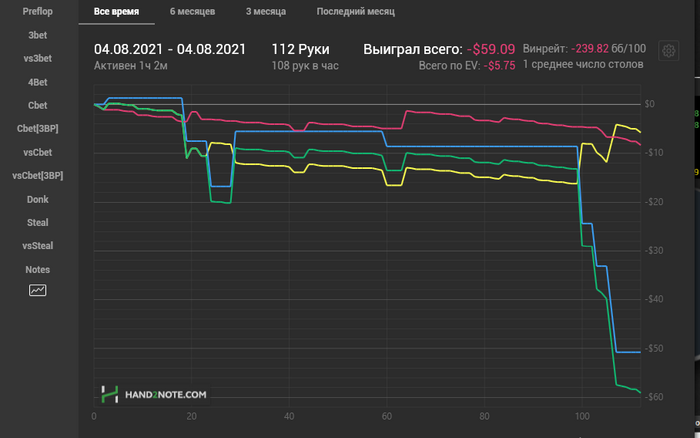Image resolution: width=700 pixels, height=438 pixels.
Task: Open vsCbet[3BP] section
Action: point(38,175)
